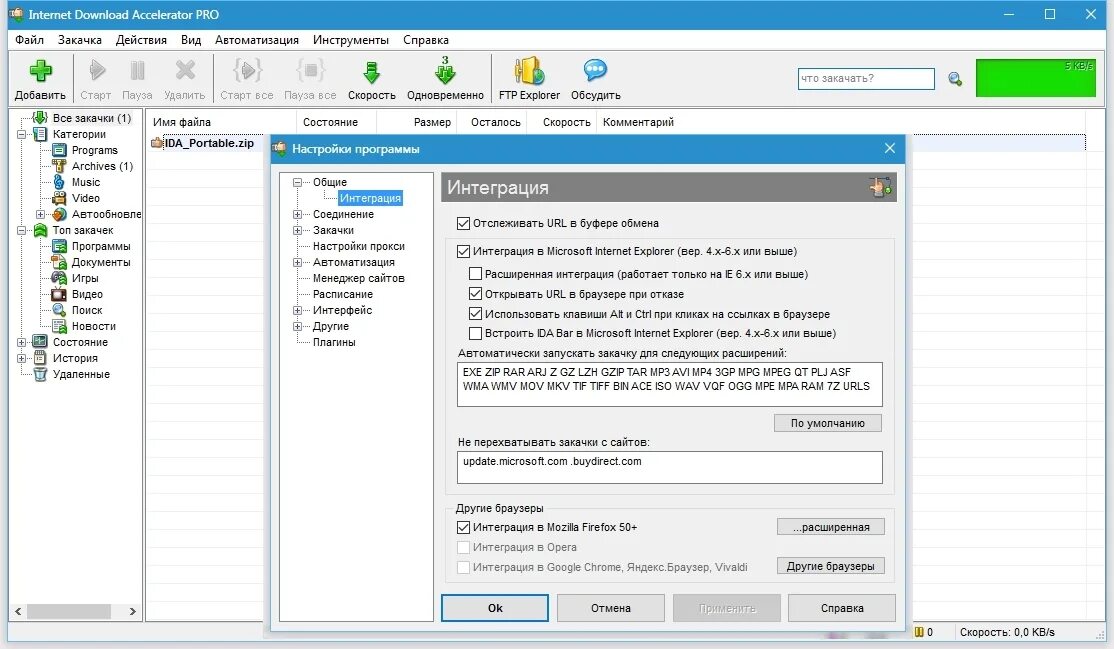Click the Обсудить chat bubble icon

595,70
